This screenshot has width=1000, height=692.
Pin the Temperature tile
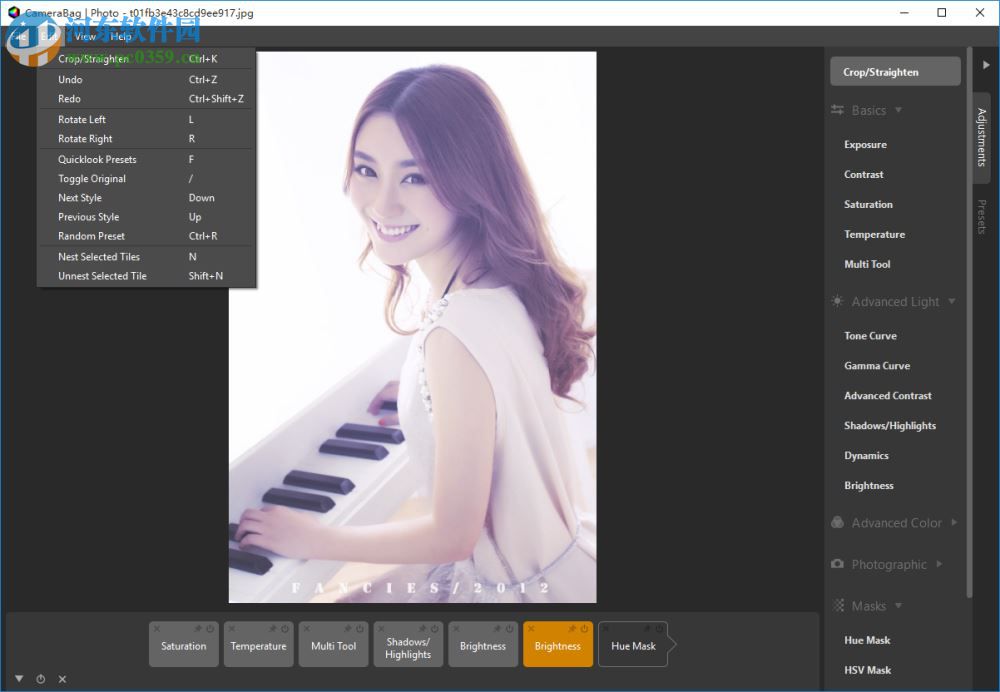273,628
